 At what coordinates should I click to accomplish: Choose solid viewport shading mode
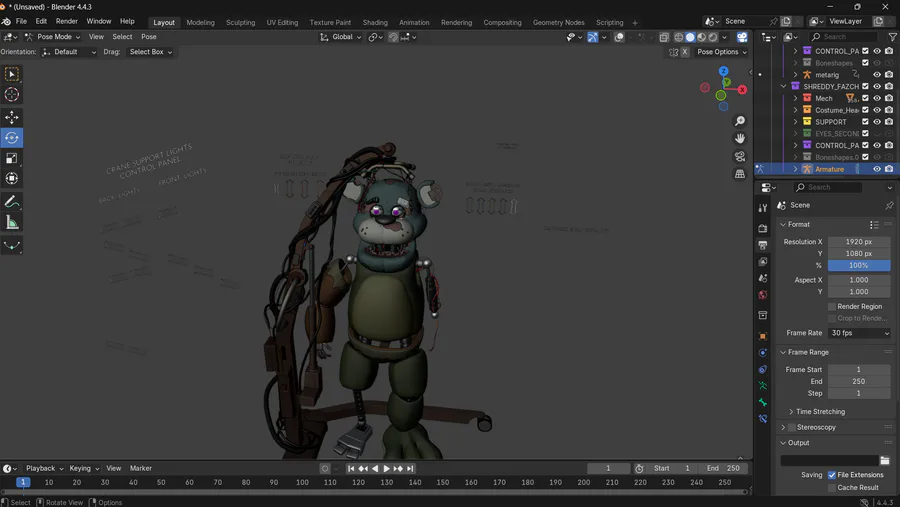[x=690, y=37]
